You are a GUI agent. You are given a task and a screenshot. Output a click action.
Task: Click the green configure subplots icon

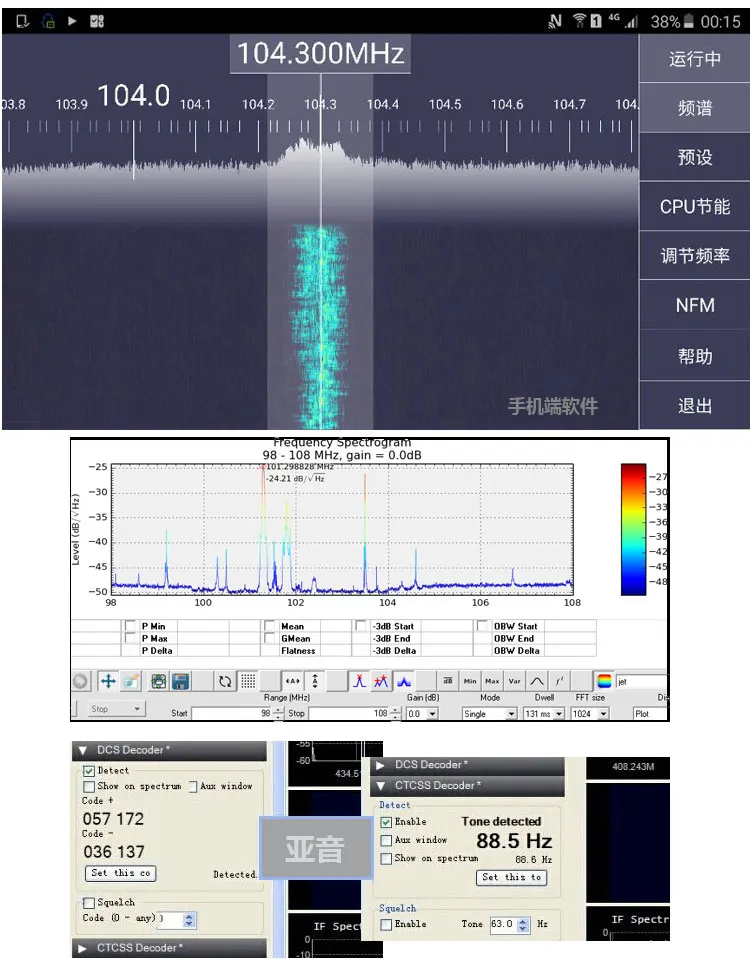(159, 681)
